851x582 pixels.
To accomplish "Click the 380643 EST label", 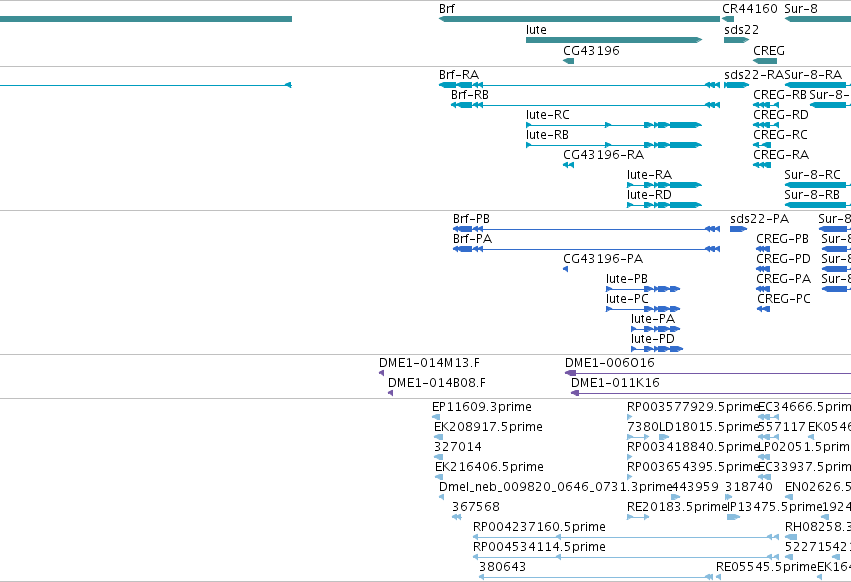I will [x=502, y=567].
